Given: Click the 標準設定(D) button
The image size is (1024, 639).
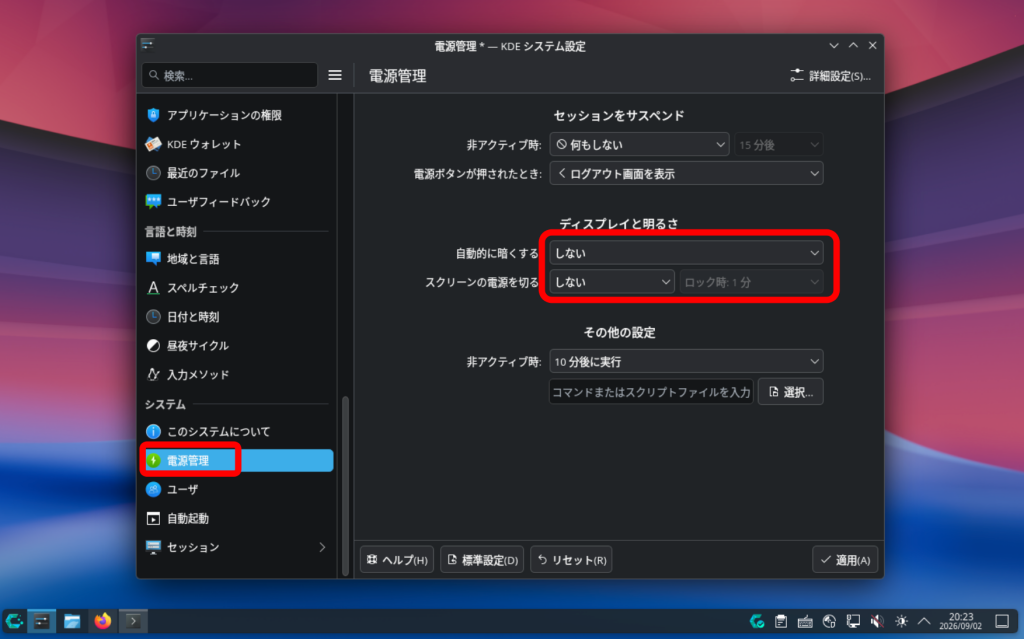Looking at the screenshot, I should coord(482,560).
